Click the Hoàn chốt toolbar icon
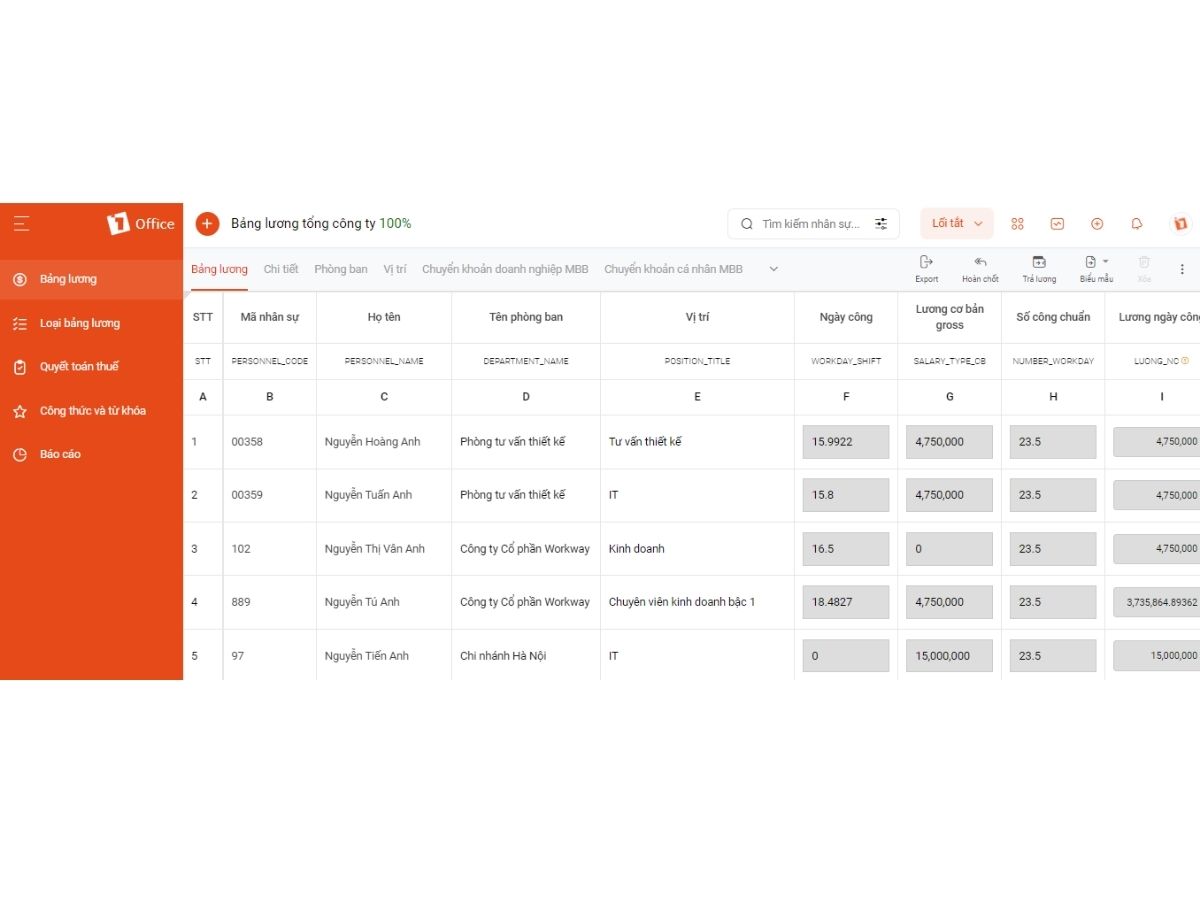Image resolution: width=1200 pixels, height=900 pixels. (x=980, y=263)
